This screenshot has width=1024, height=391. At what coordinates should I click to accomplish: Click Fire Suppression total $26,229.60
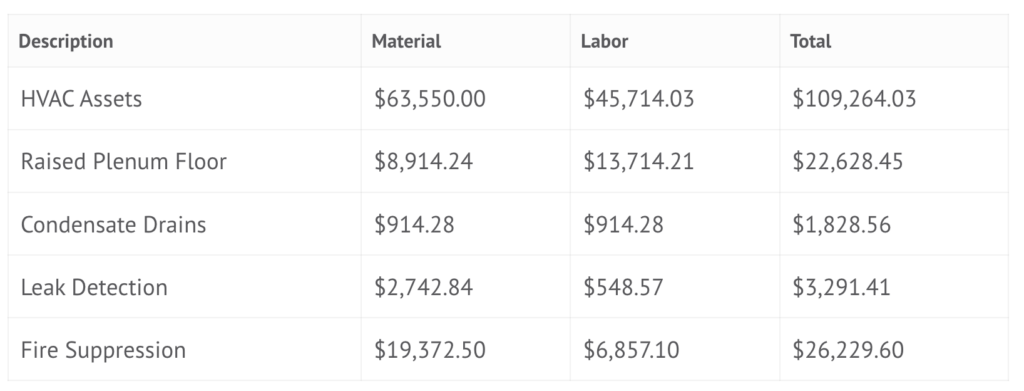[848, 350]
